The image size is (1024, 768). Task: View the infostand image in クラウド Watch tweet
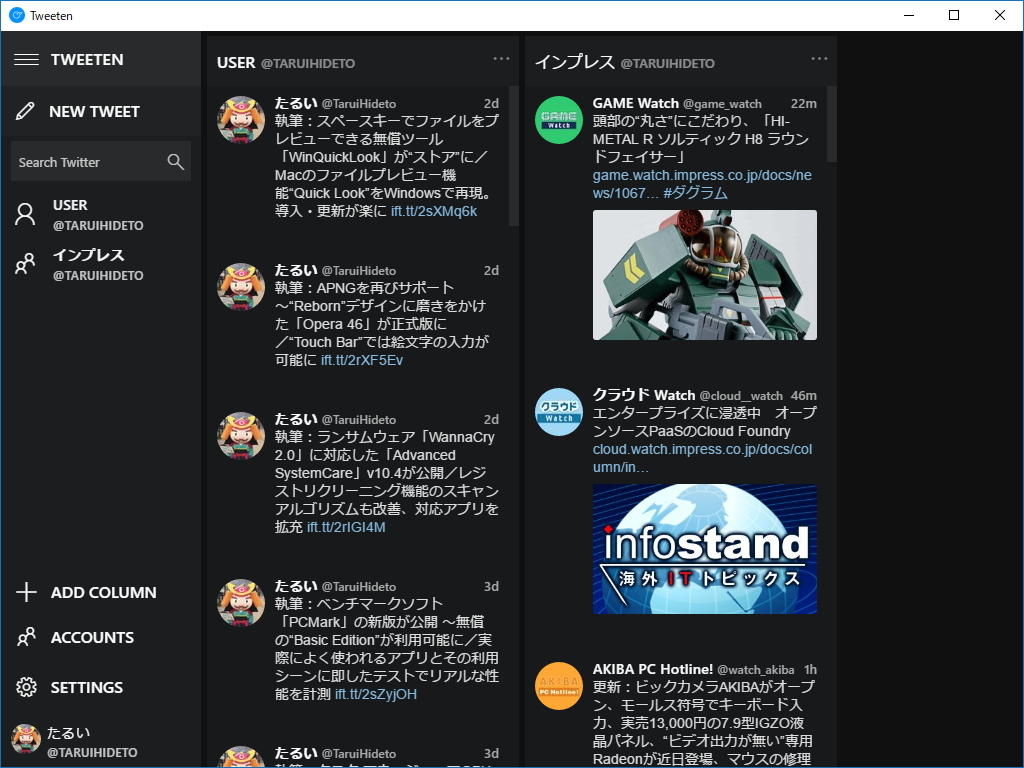pos(704,548)
